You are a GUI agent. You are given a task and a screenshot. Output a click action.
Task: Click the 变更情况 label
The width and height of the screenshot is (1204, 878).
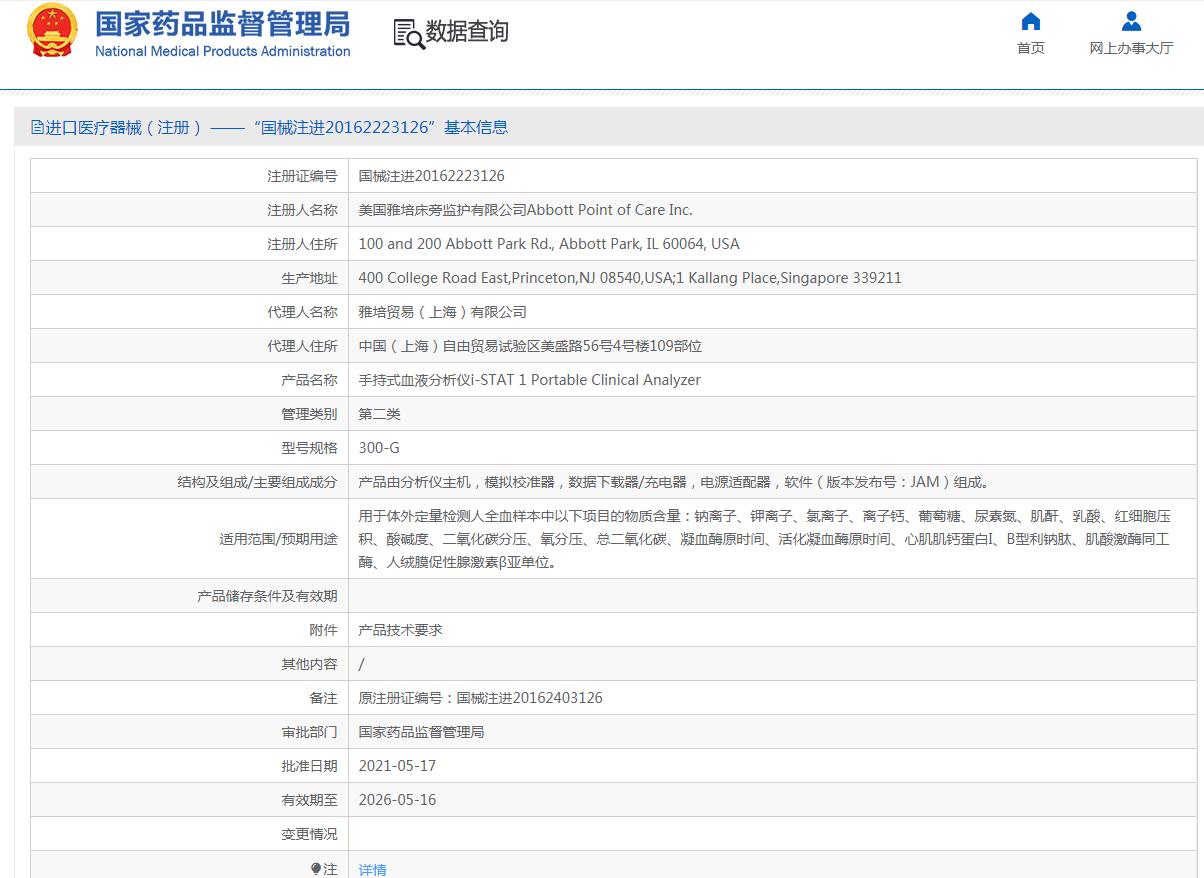(x=309, y=834)
